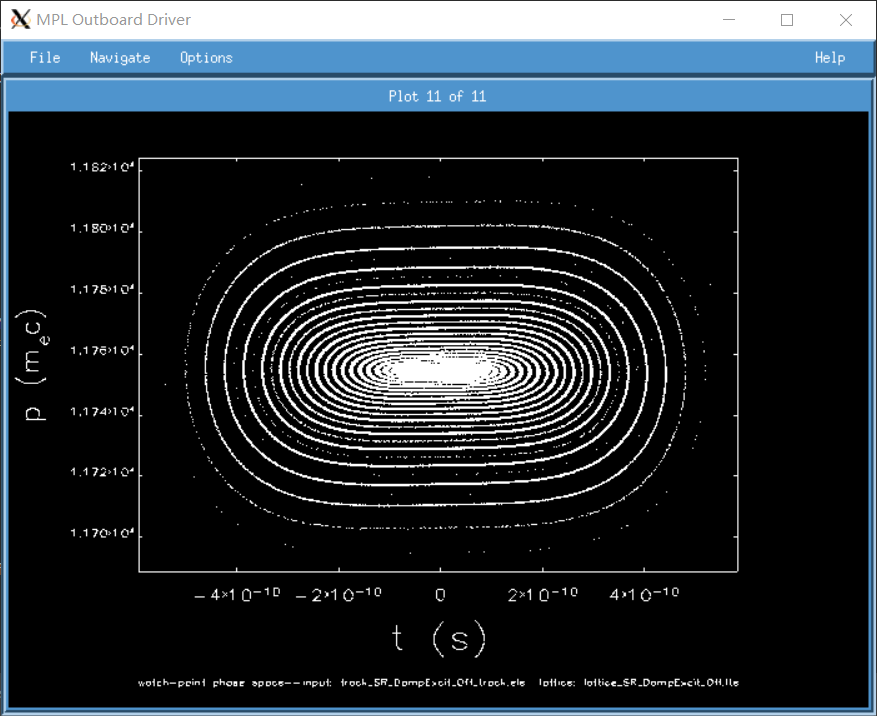
Task: Click the "t (s)" x-axis label
Action: click(437, 636)
